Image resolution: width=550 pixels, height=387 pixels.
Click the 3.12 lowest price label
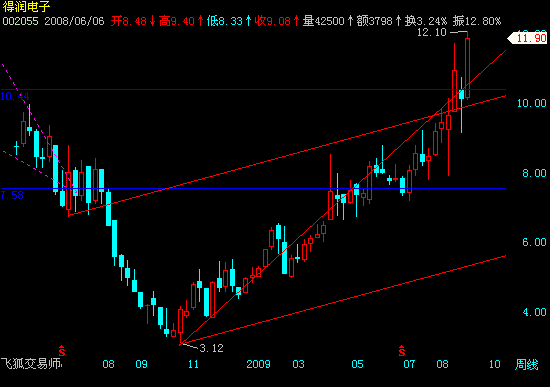pyautogui.click(x=212, y=348)
